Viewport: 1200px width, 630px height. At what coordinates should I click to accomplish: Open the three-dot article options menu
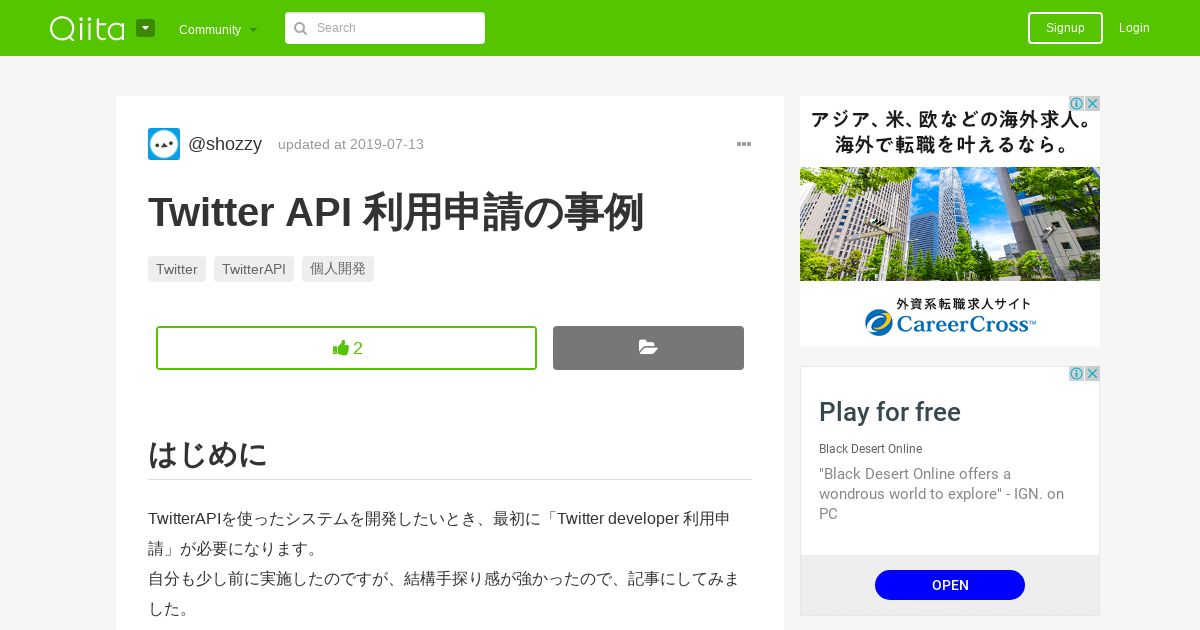point(744,144)
